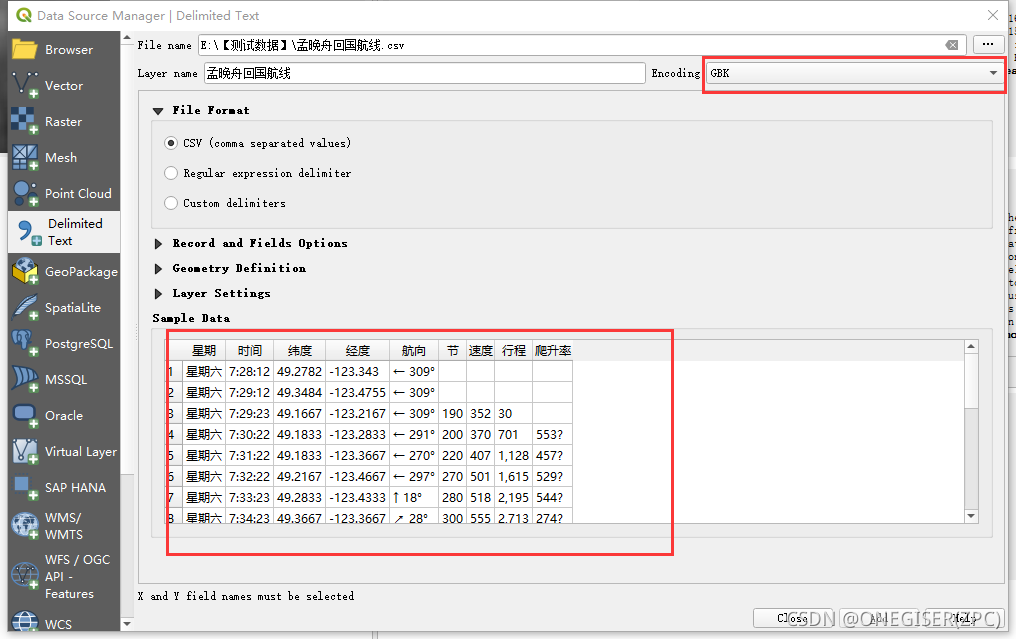The height and width of the screenshot is (639, 1016).
Task: Collapse the File Format section
Action: pyautogui.click(x=157, y=111)
